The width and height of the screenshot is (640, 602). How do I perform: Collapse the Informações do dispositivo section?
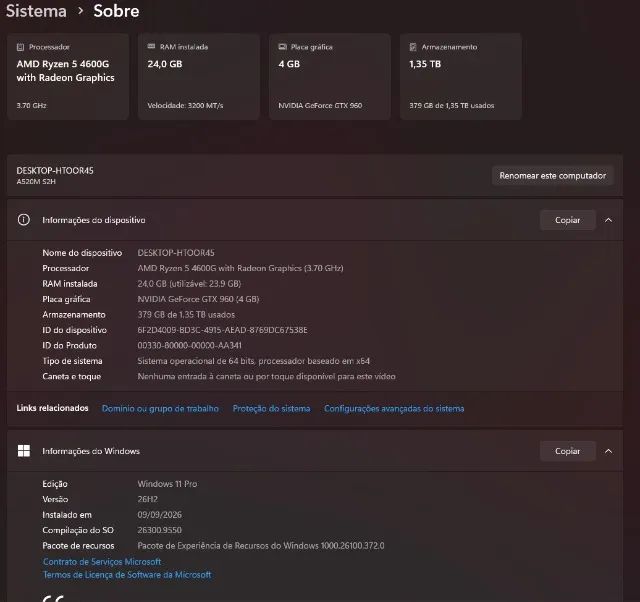pyautogui.click(x=608, y=220)
